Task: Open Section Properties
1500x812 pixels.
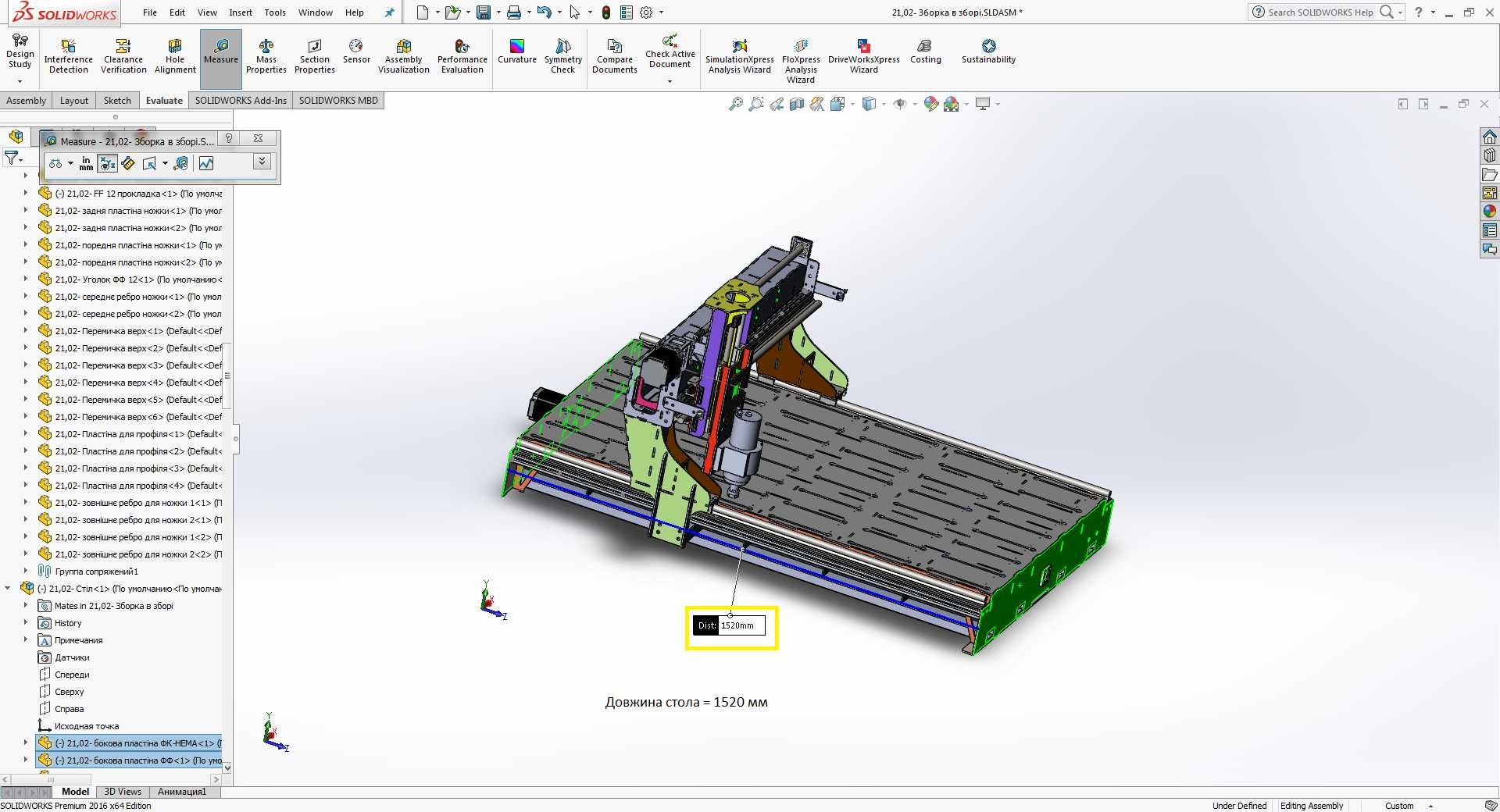Action: pos(315,56)
